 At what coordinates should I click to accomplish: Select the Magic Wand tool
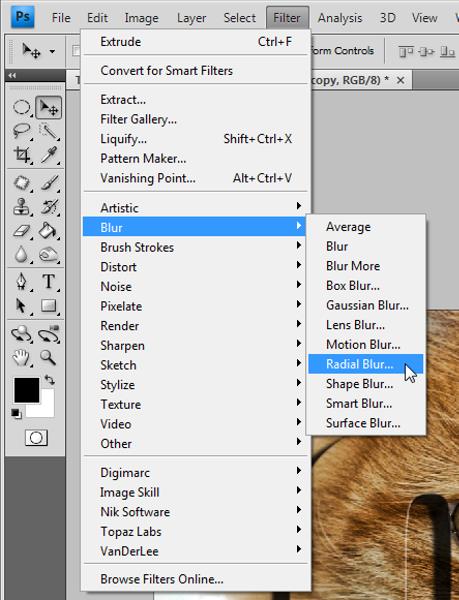pyautogui.click(x=49, y=131)
